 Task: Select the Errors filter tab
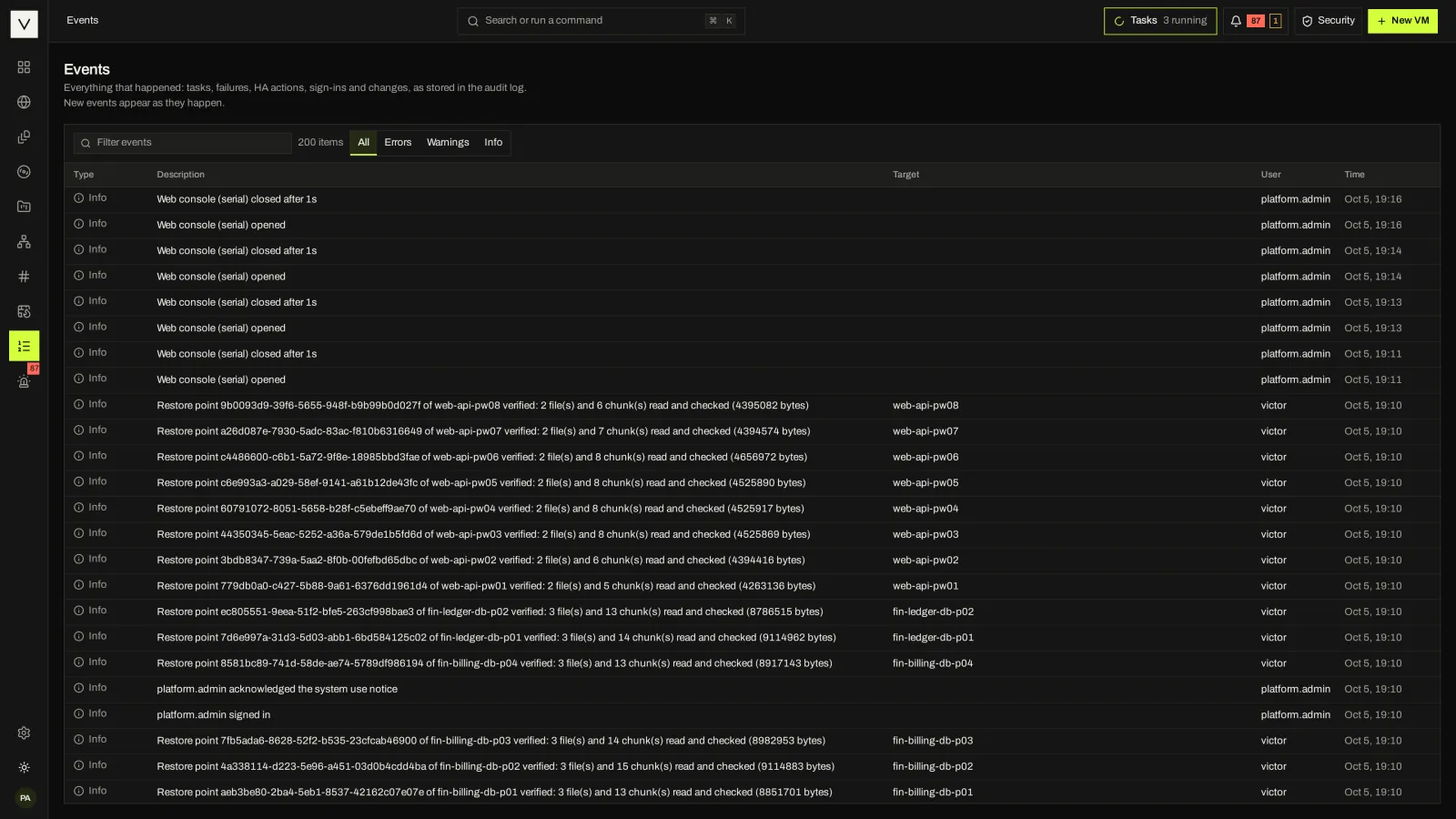click(398, 143)
